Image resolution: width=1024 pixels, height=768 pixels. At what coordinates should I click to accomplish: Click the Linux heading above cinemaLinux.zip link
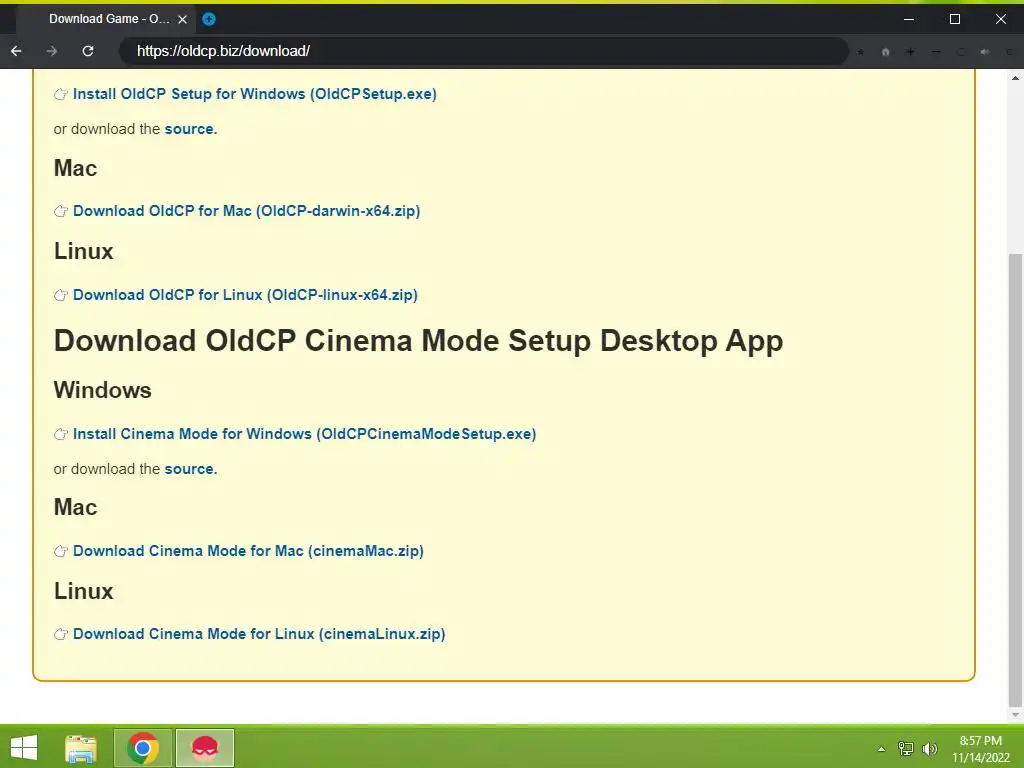pos(84,590)
